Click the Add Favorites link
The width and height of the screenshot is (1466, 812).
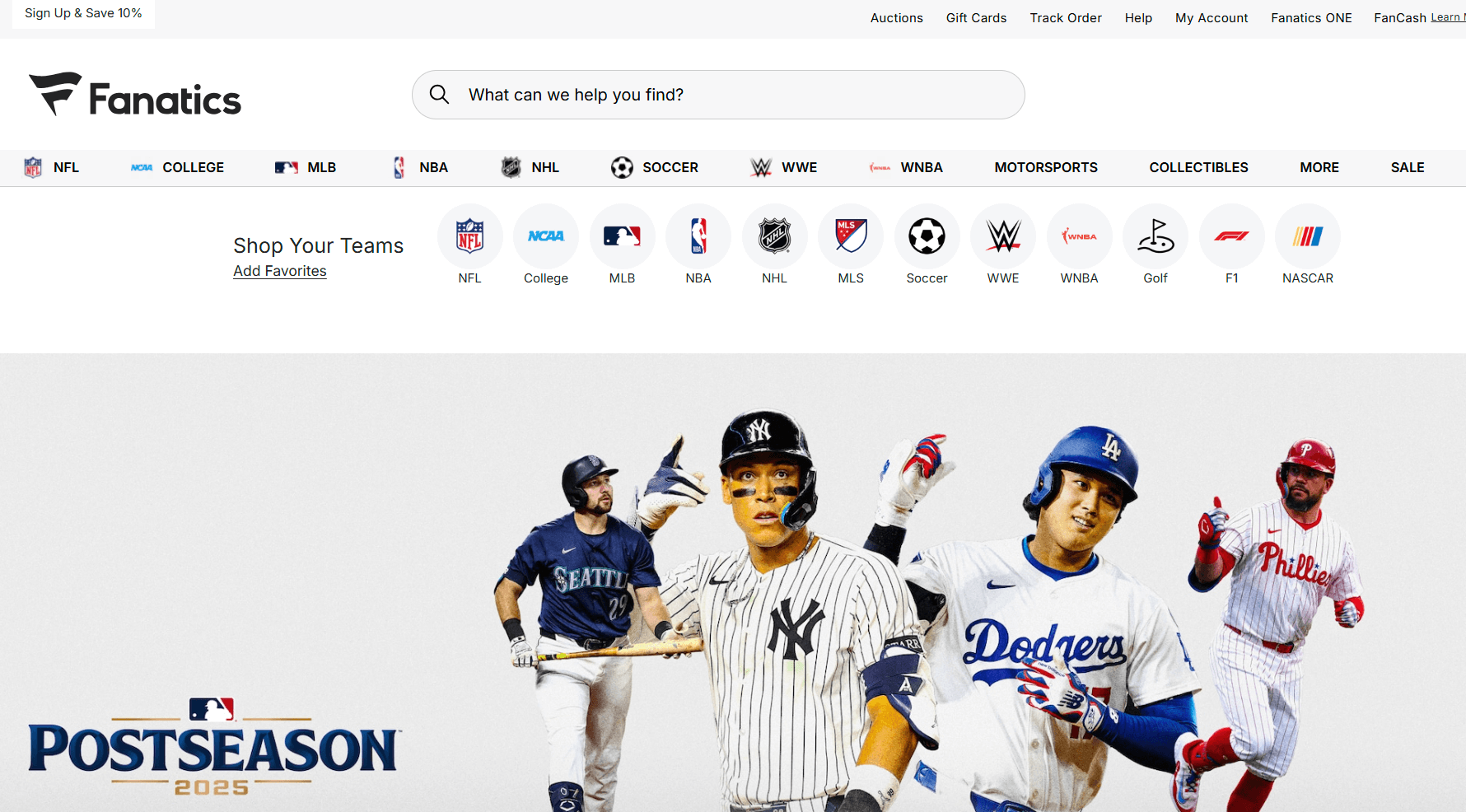point(280,271)
